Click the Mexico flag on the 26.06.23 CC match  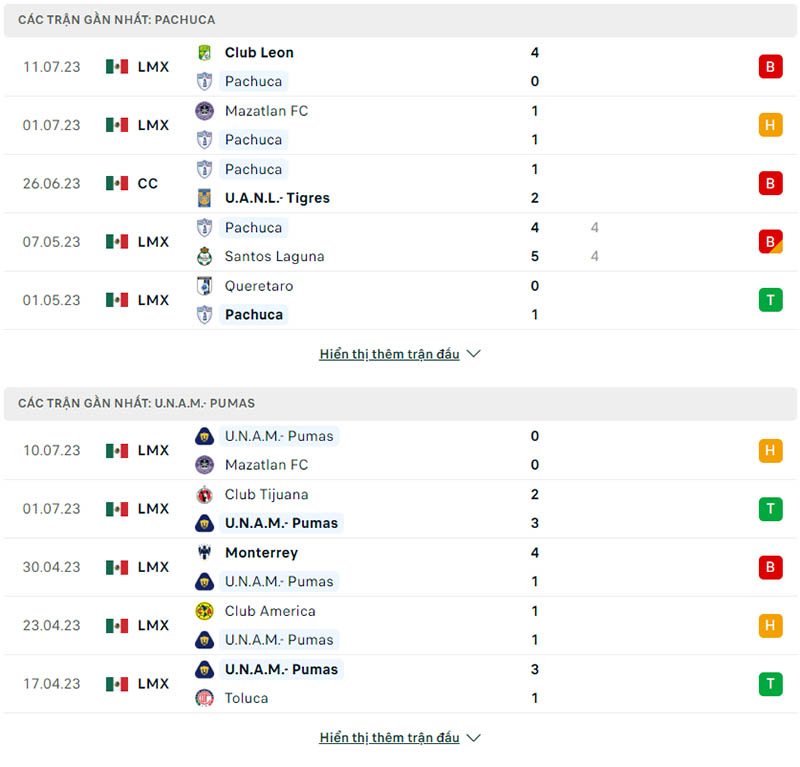117,184
